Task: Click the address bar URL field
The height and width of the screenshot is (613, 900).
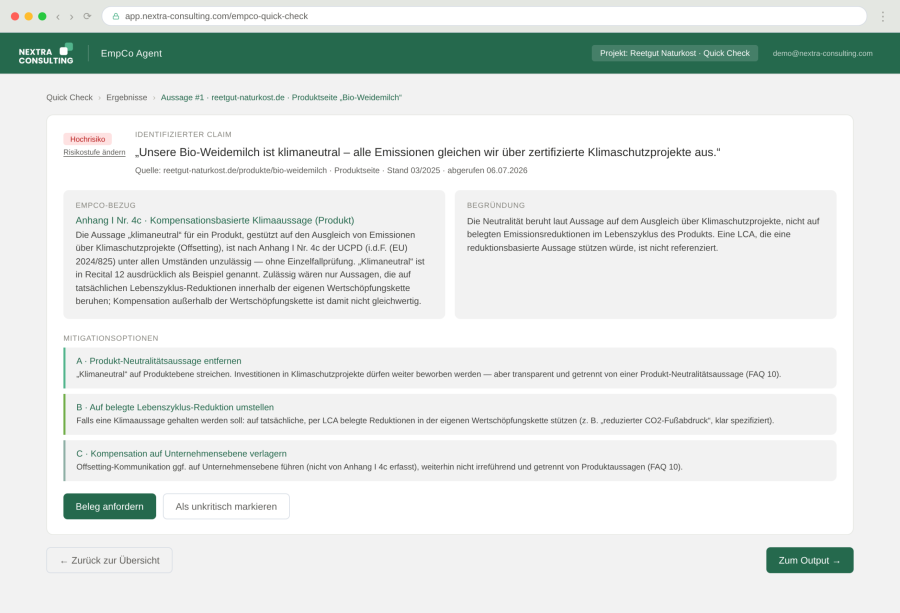Action: pos(484,16)
